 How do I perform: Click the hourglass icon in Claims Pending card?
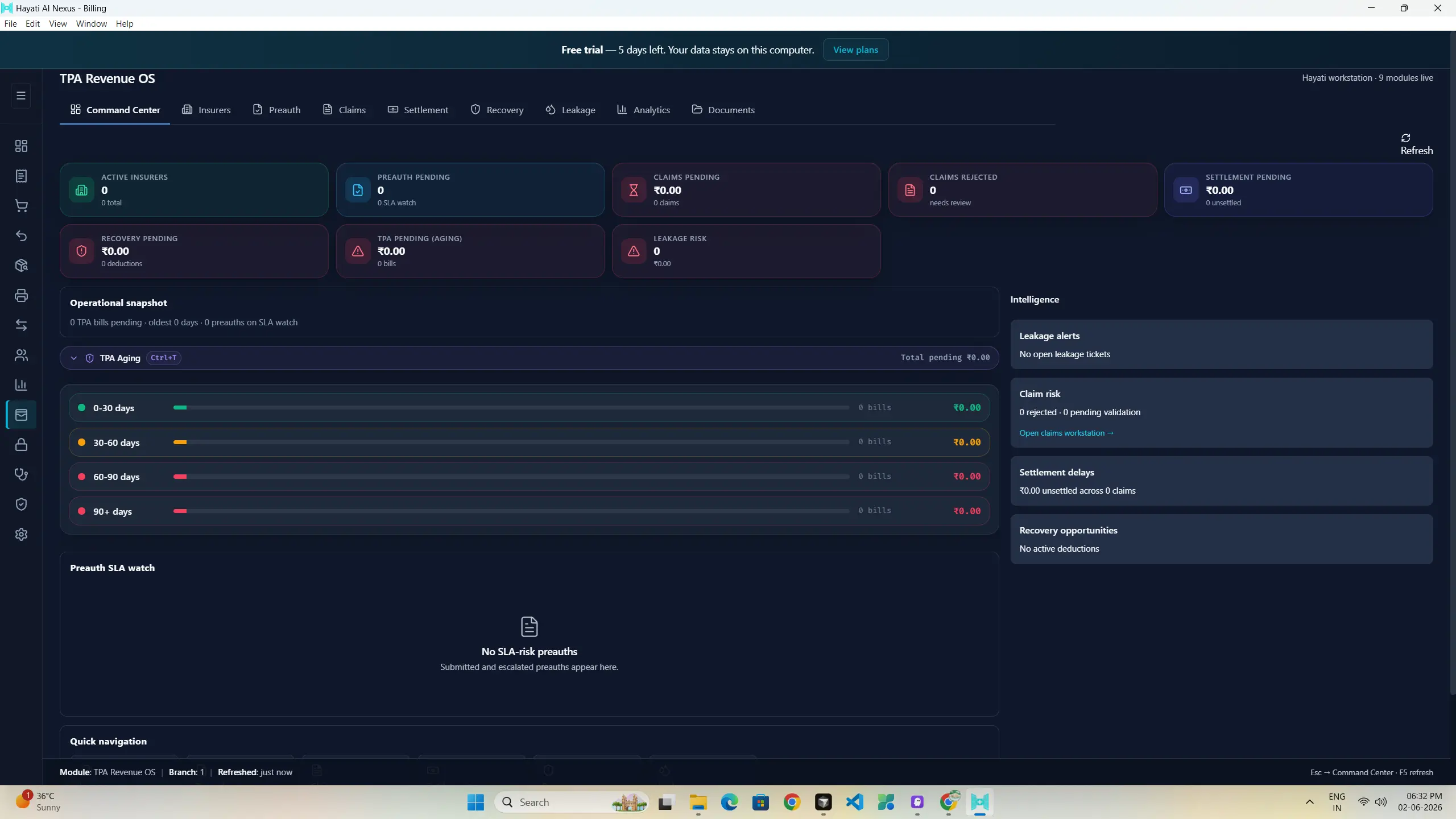634,190
